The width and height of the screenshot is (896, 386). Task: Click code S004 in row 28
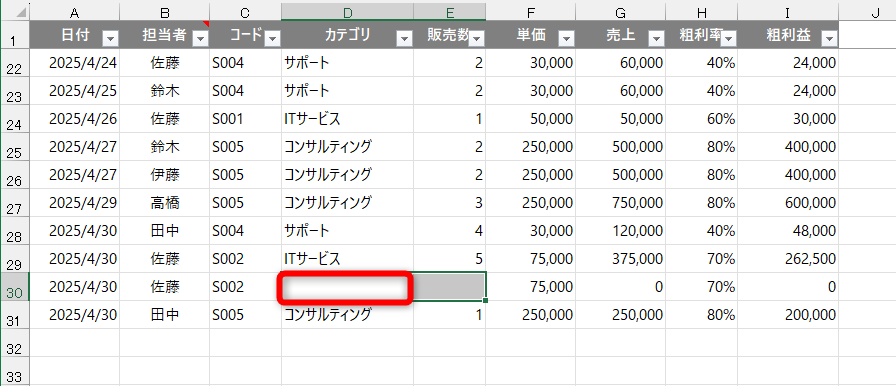[x=228, y=231]
